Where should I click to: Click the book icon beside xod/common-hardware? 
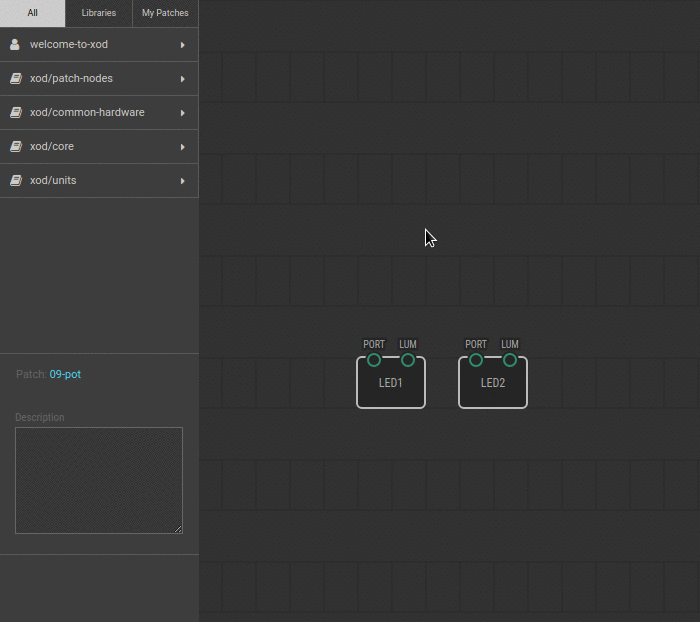pyautogui.click(x=15, y=113)
